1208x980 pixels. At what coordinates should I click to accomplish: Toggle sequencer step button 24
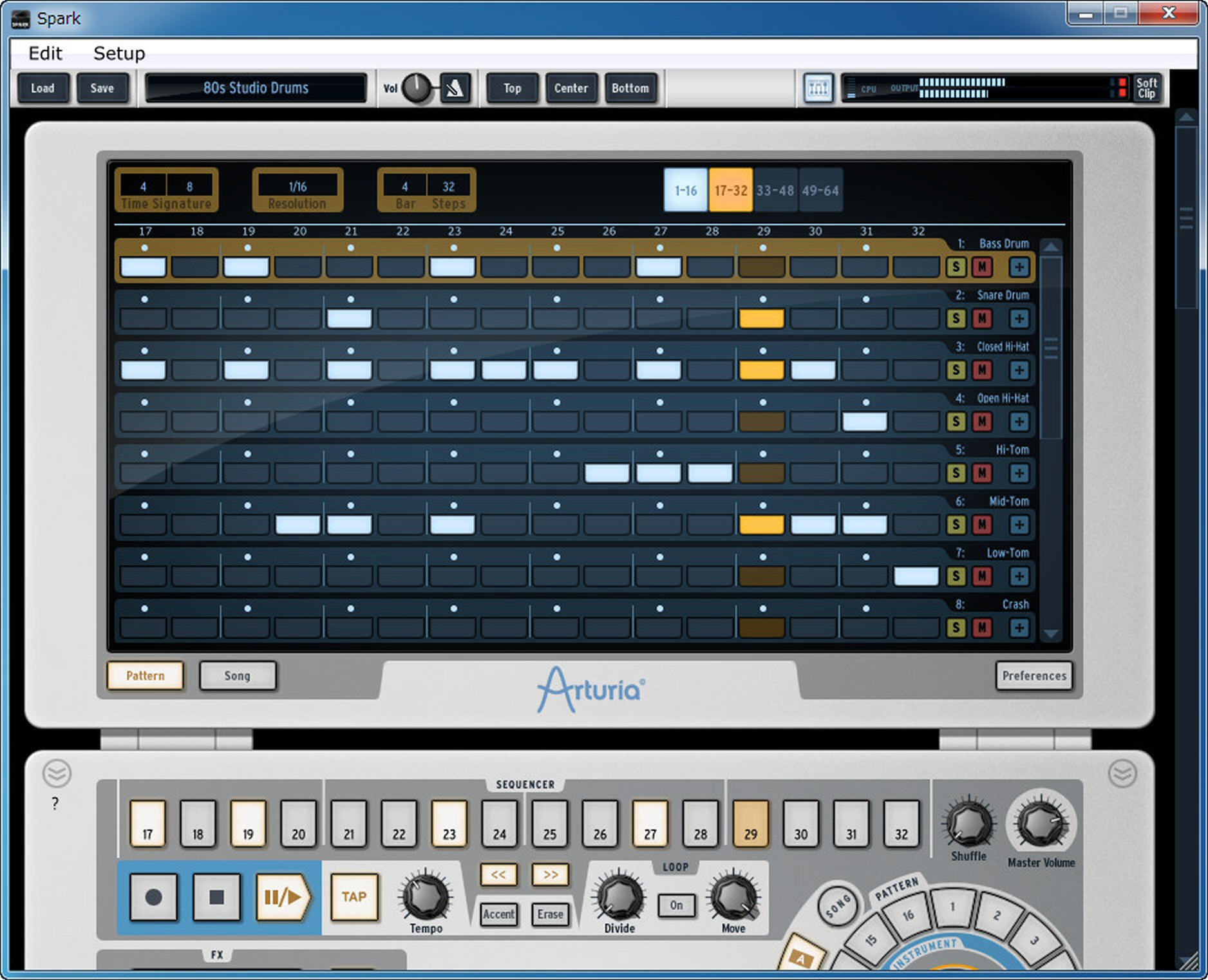500,824
